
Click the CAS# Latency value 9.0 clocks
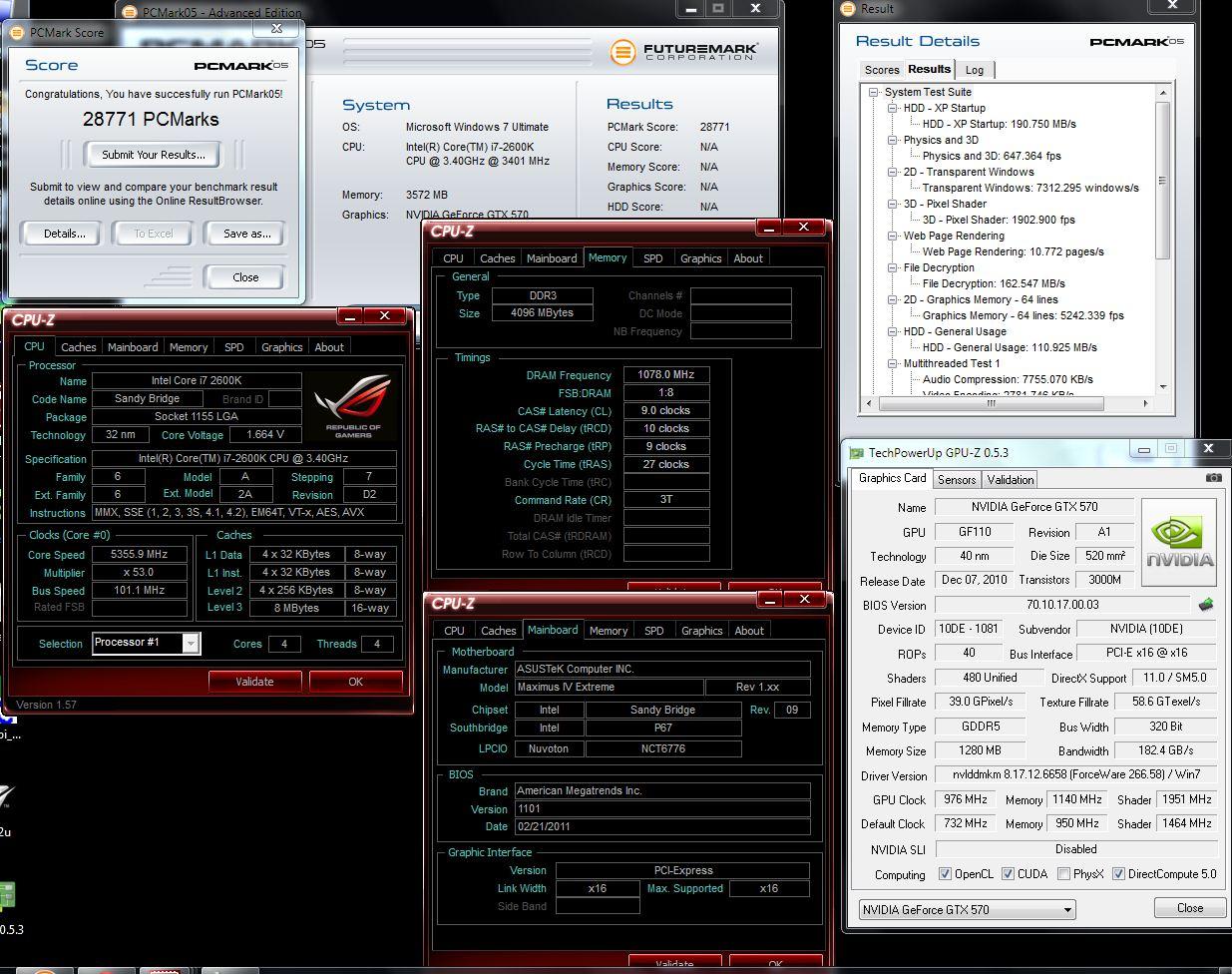(666, 411)
